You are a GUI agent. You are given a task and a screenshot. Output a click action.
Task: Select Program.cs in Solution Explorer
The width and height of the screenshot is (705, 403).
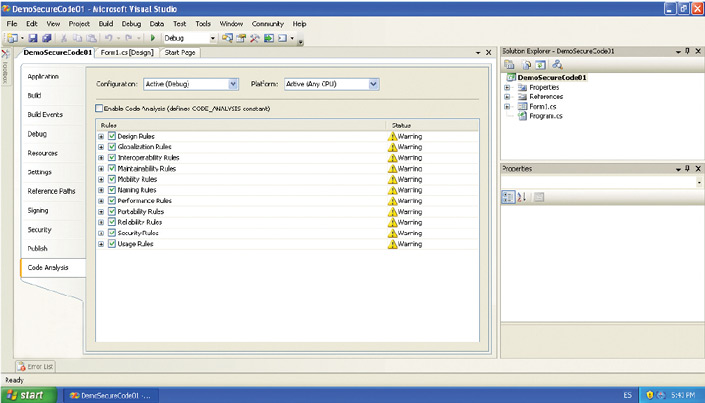pyautogui.click(x=545, y=116)
